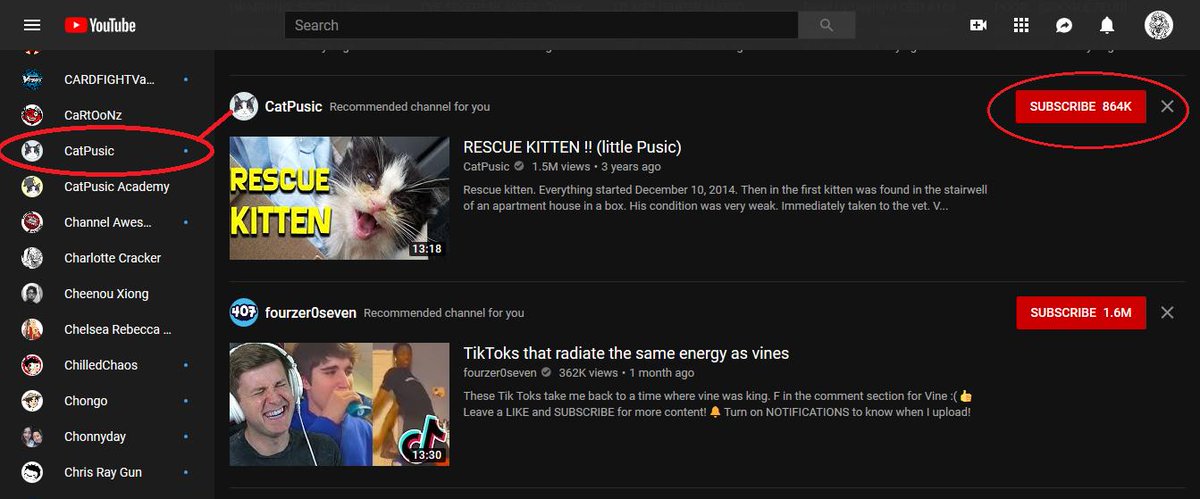Select Chongo subscription name
The height and width of the screenshot is (499, 1200).
coord(86,401)
